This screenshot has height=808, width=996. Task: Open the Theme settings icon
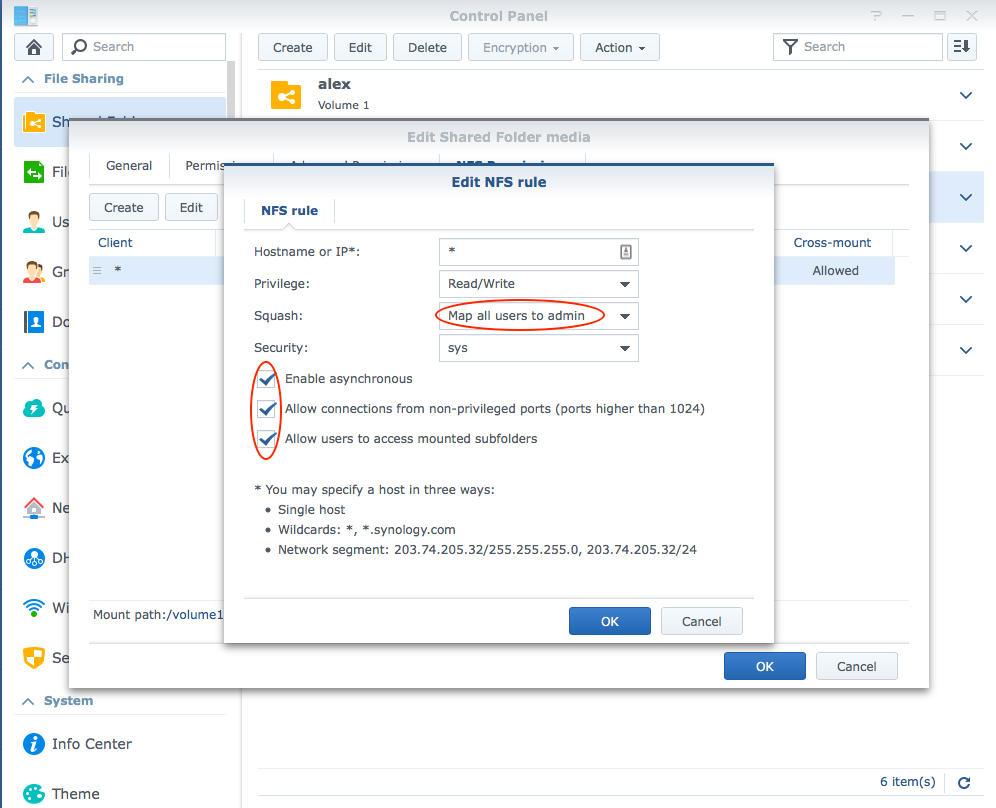click(34, 794)
